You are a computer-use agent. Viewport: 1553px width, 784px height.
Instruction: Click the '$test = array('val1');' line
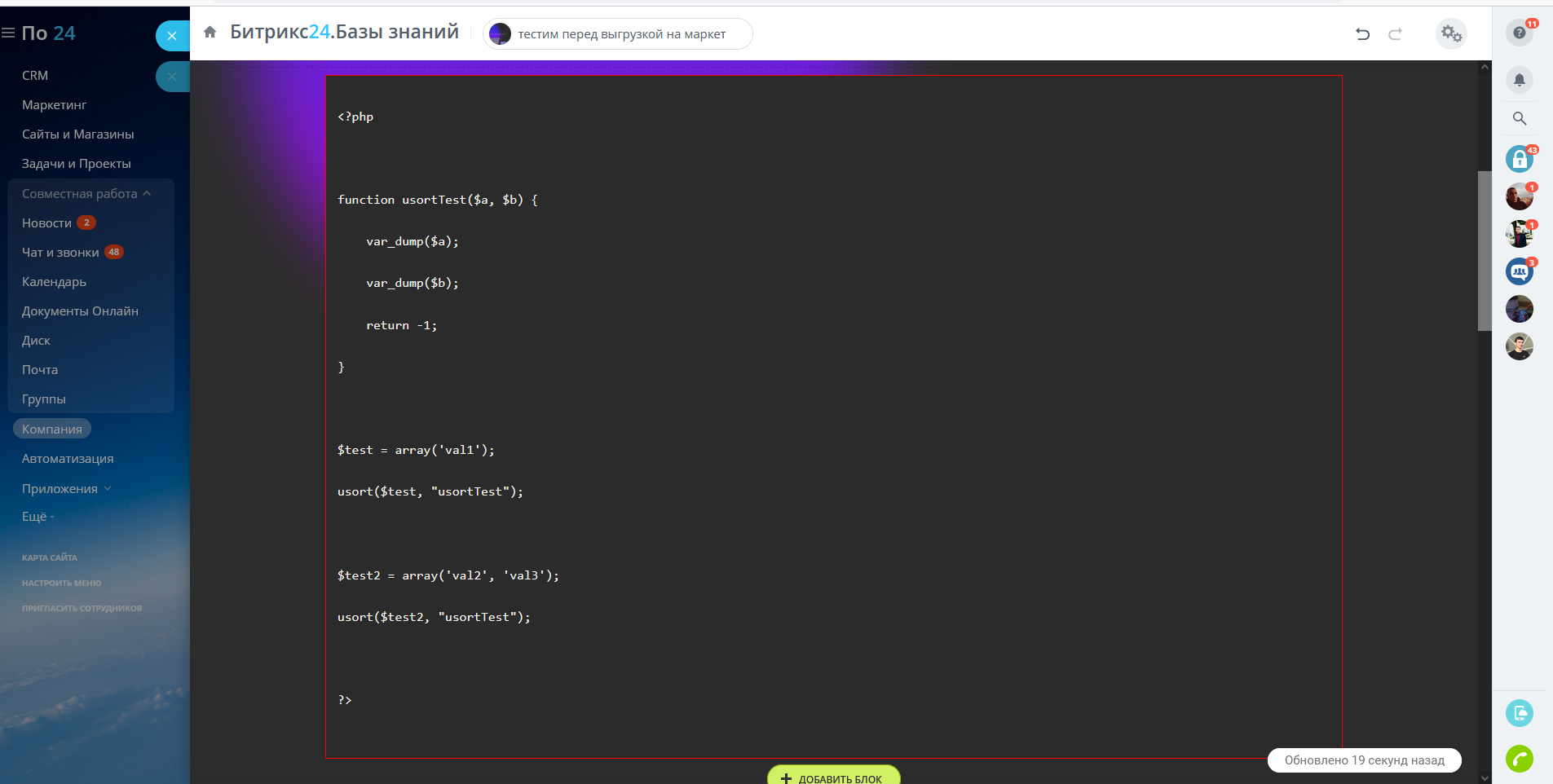(416, 450)
